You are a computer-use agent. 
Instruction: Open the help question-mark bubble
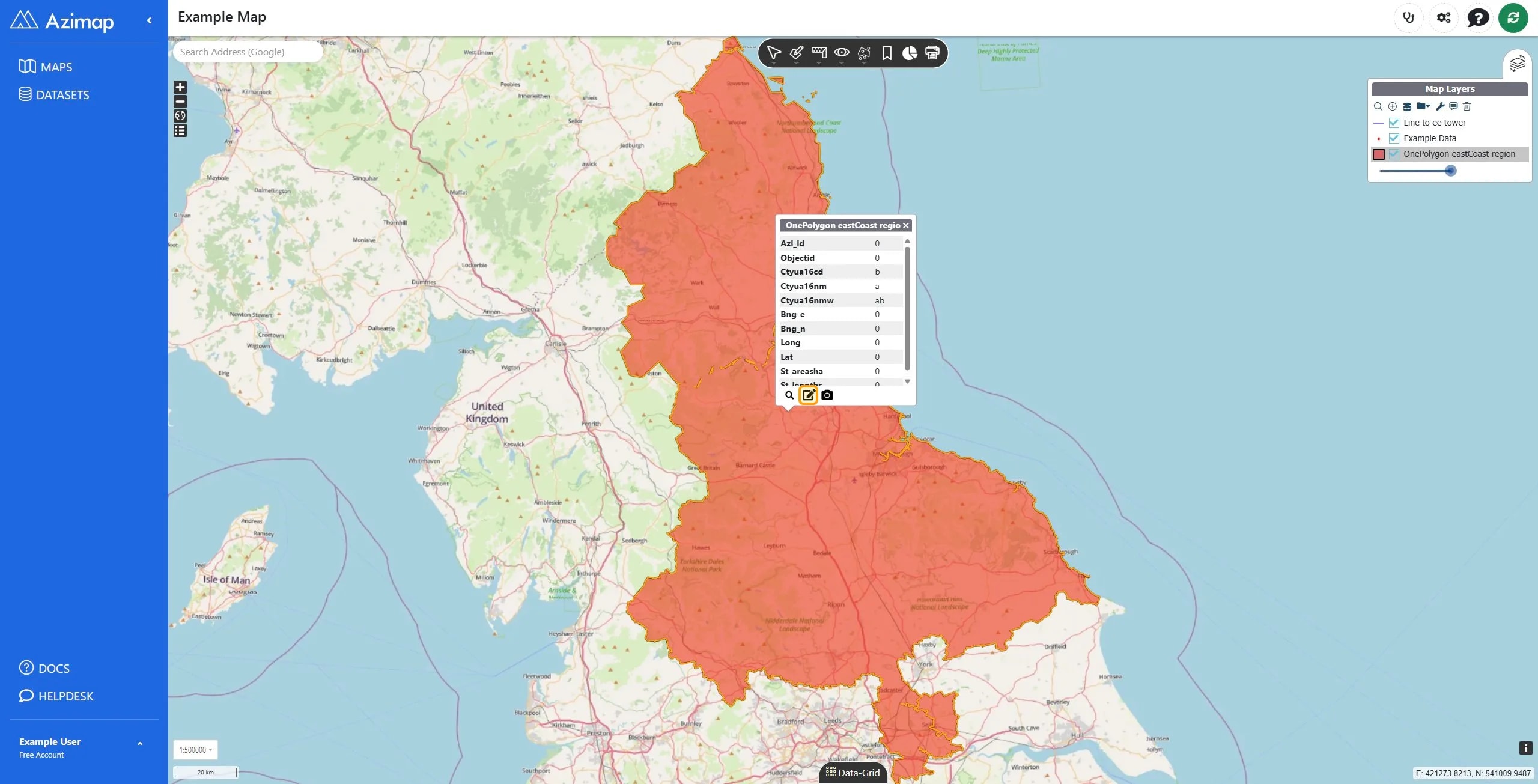[1478, 17]
